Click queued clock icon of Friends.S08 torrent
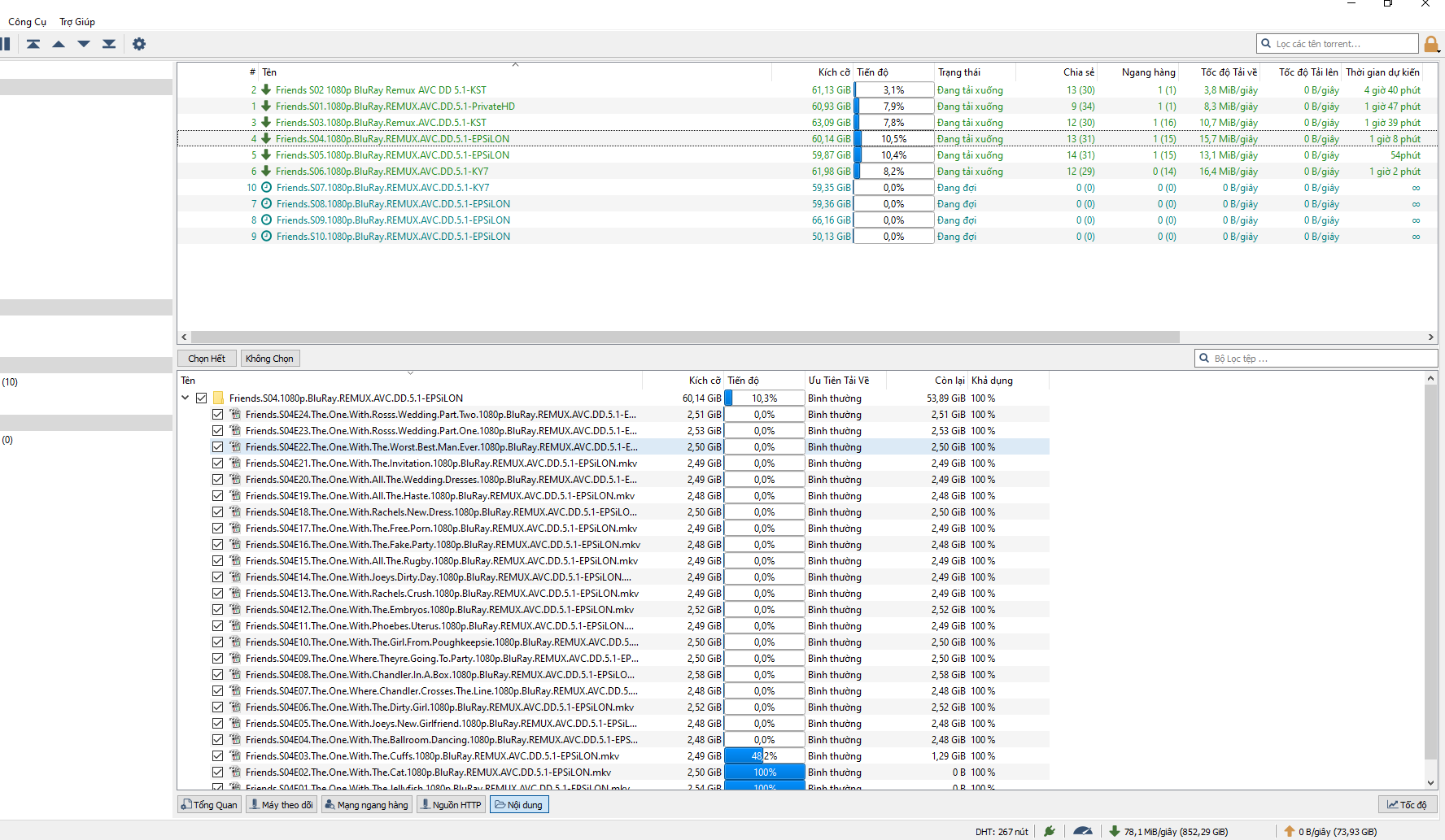The width and height of the screenshot is (1445, 840). [x=266, y=203]
